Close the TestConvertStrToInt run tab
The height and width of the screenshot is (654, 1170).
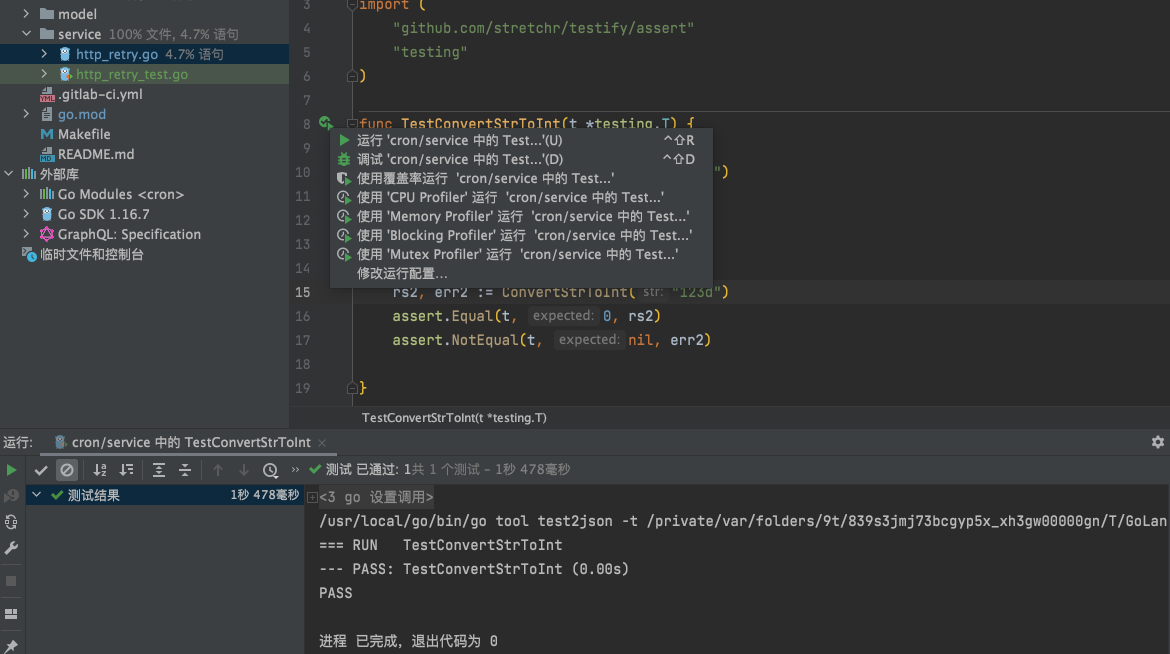pyautogui.click(x=321, y=443)
